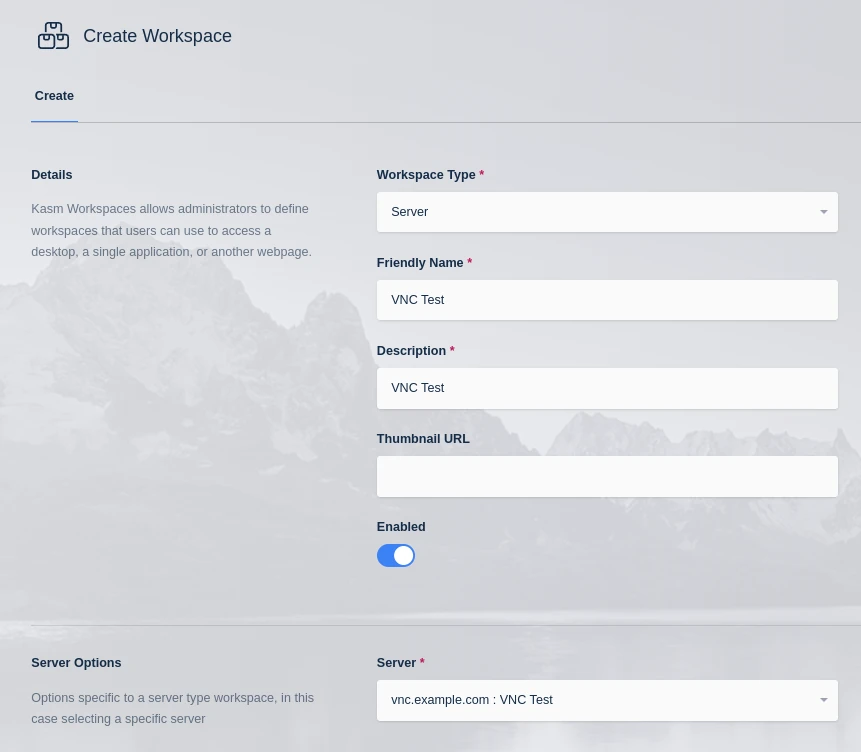This screenshot has height=752, width=861.
Task: Click the required asterisk next to Workspace Type
Action: pyautogui.click(x=481, y=174)
